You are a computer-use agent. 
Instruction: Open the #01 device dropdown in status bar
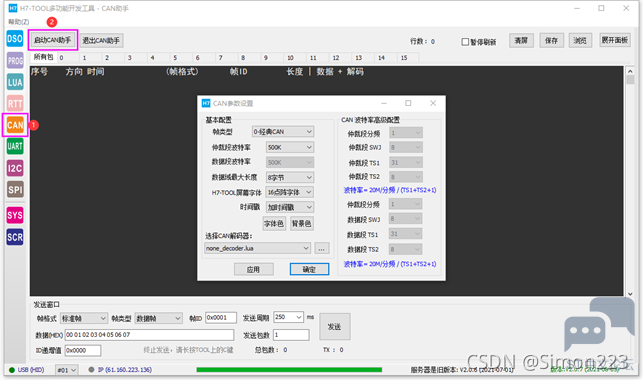[66, 370]
